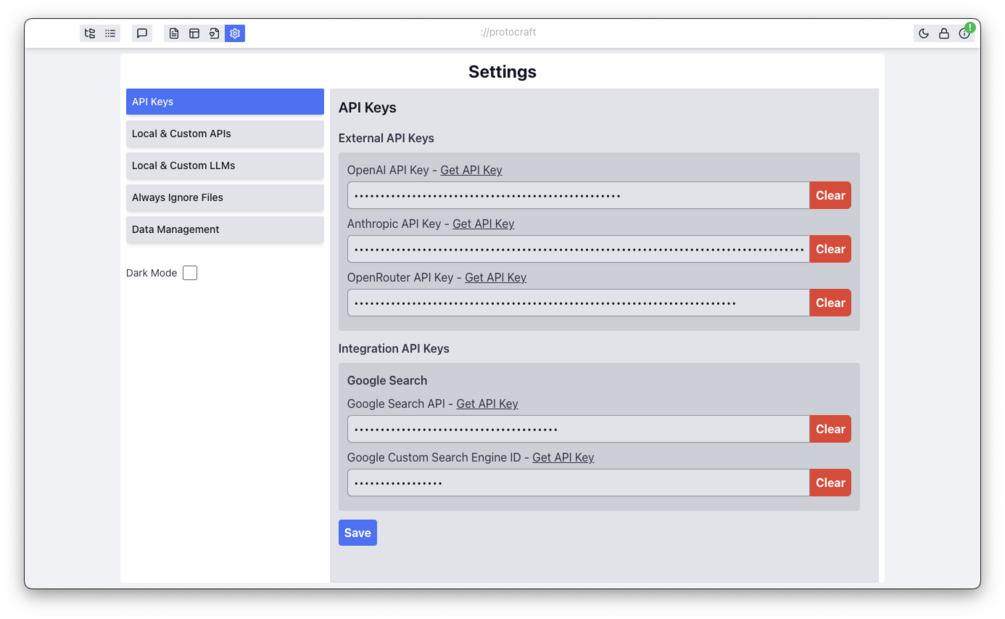The width and height of the screenshot is (1005, 619).
Task: Open the info icon with green alert
Action: [964, 33]
